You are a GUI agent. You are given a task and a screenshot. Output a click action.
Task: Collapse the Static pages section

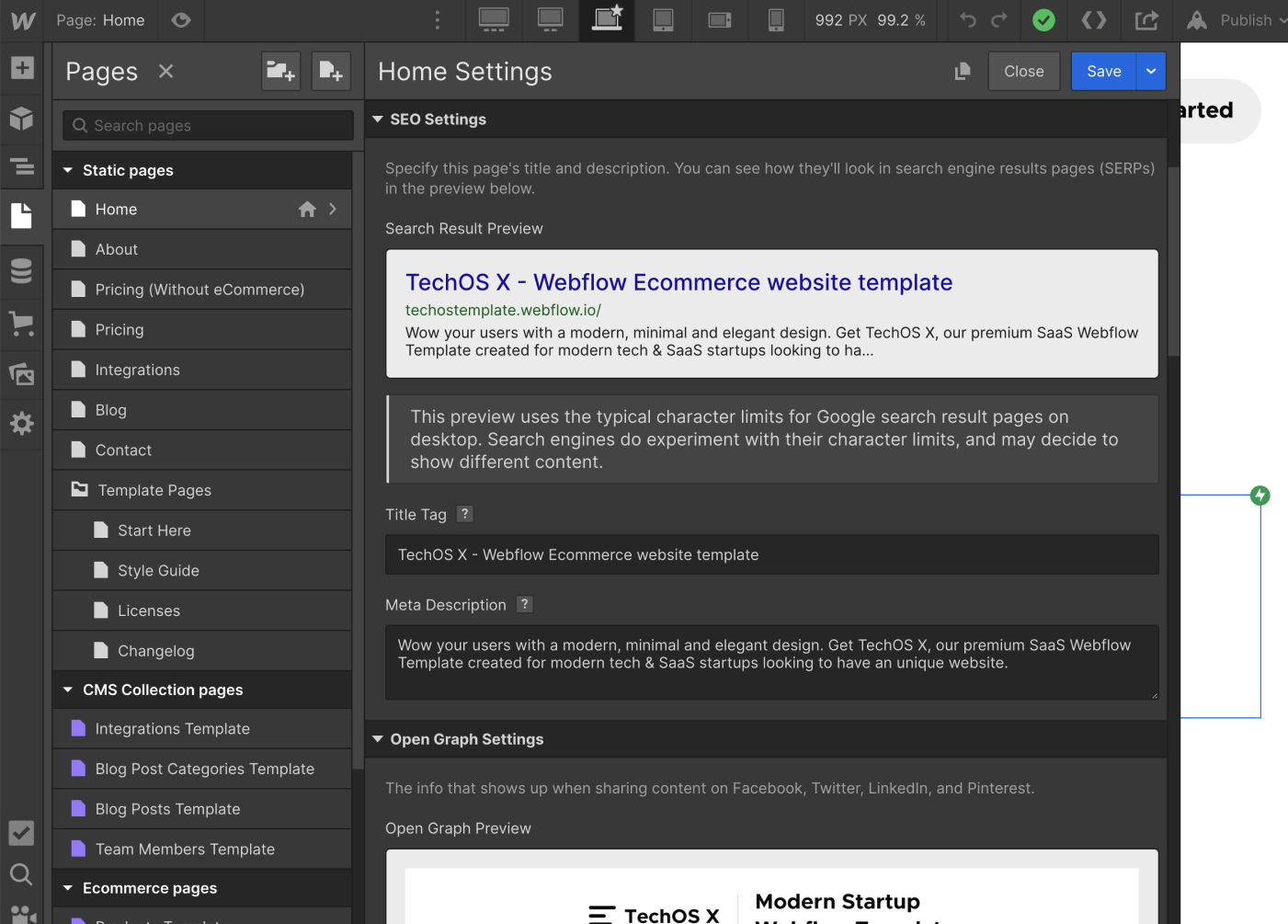click(68, 170)
